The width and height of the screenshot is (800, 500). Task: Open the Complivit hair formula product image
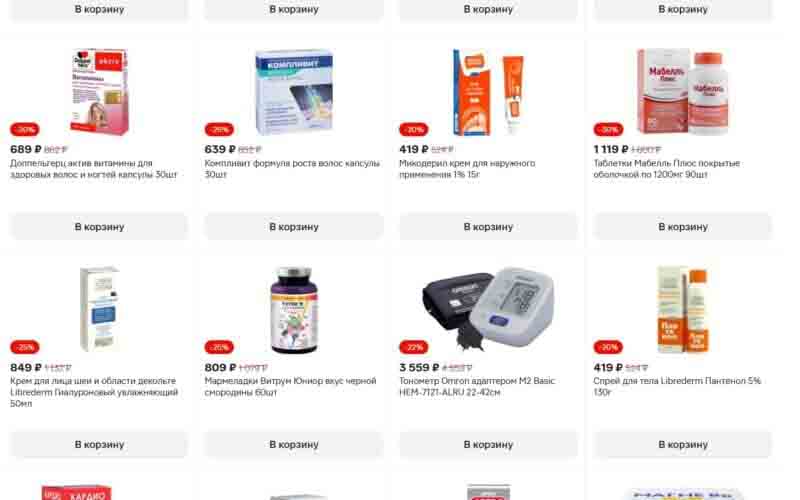[294, 92]
